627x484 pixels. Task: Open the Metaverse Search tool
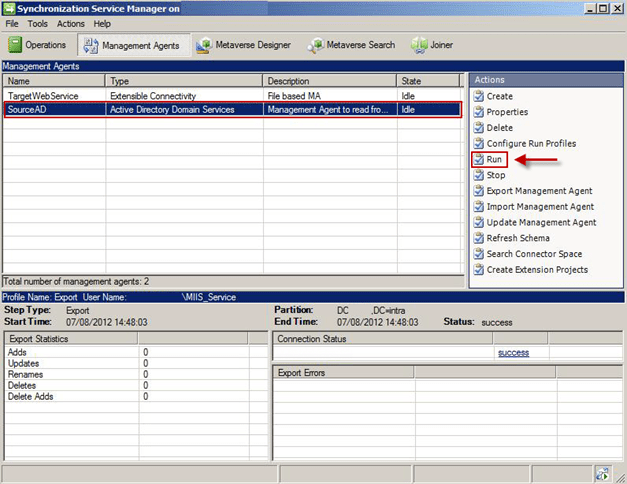(x=350, y=45)
